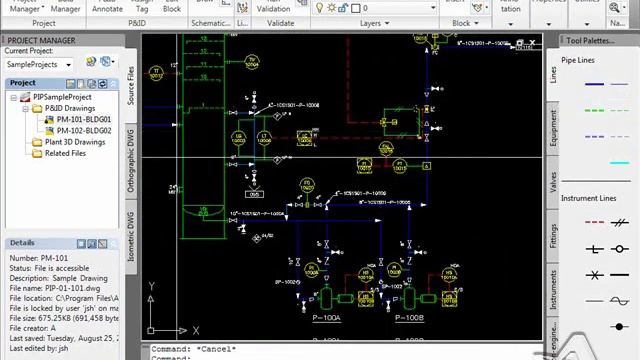Click the Project Manager ribbon button
Image resolution: width=640 pixels, height=360 pixels.
pos(25,7)
